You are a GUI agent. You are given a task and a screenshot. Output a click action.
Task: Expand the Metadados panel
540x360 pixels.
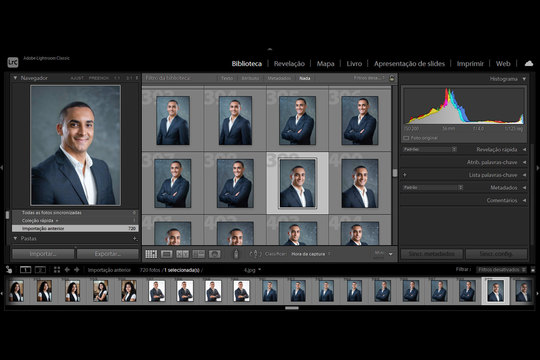click(524, 188)
